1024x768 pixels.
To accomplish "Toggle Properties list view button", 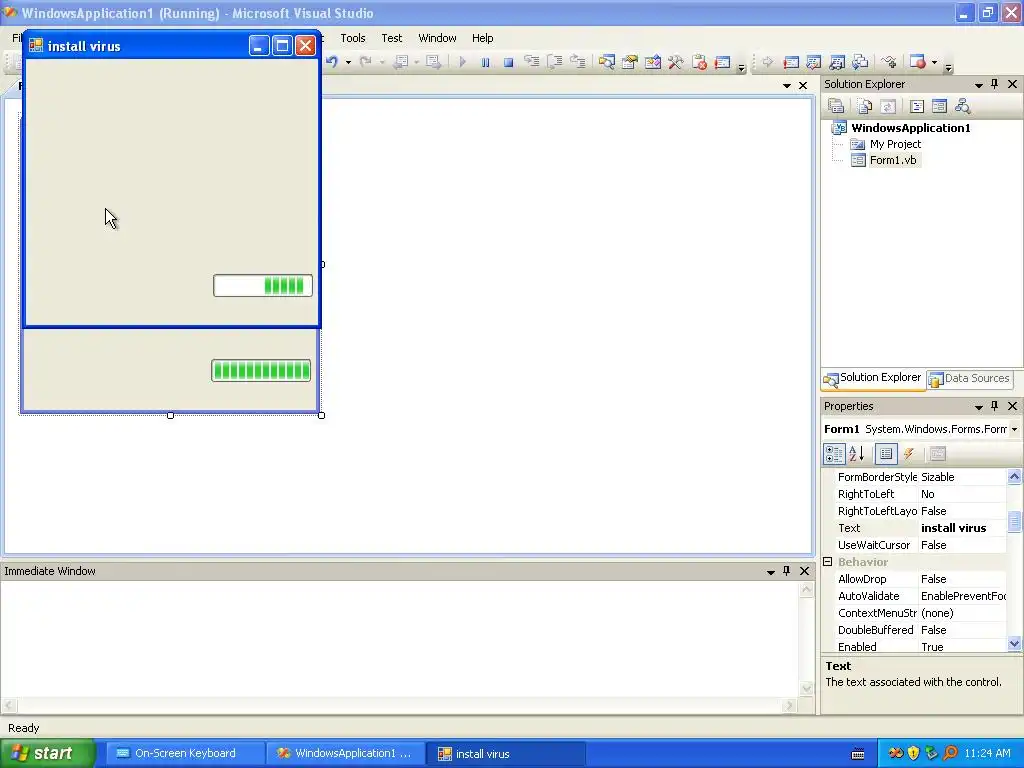I will 886,453.
